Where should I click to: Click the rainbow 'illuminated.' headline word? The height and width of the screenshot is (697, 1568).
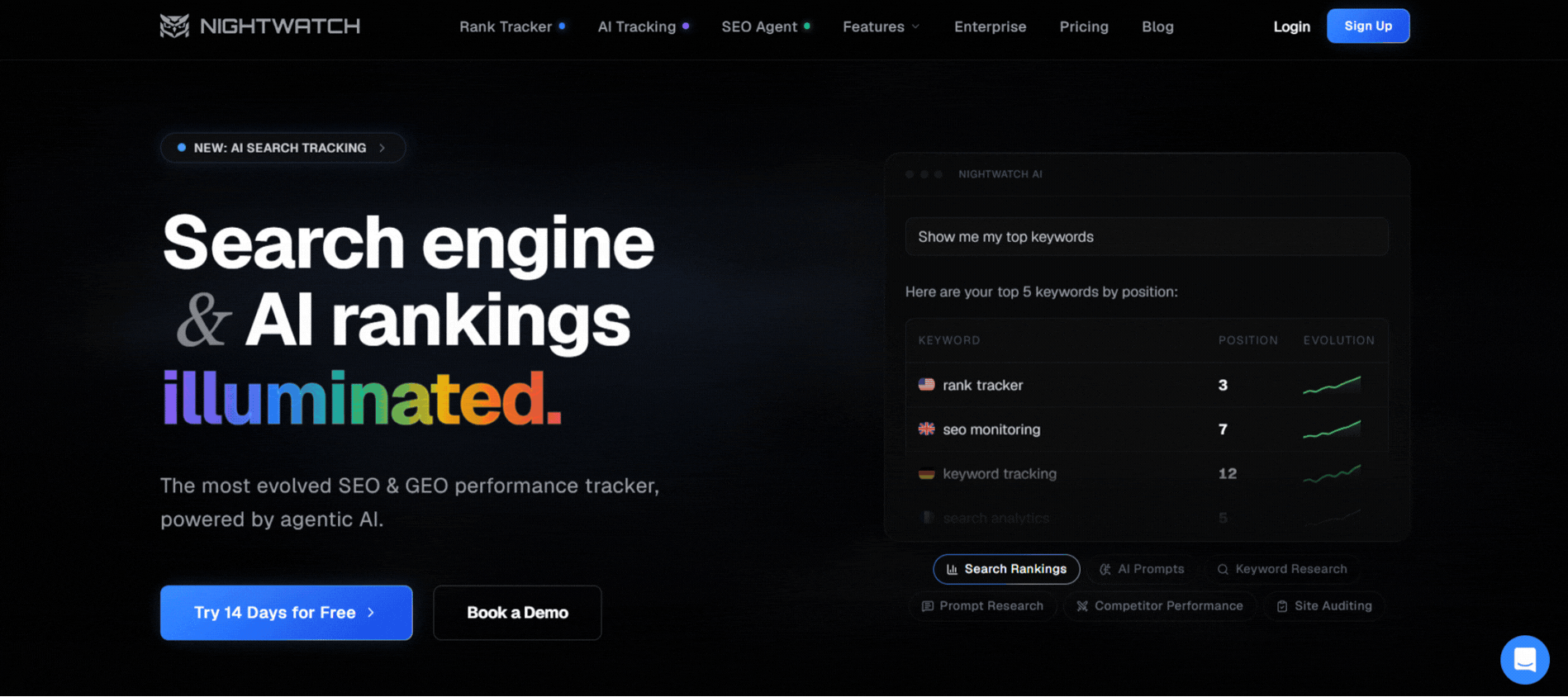[x=362, y=399]
